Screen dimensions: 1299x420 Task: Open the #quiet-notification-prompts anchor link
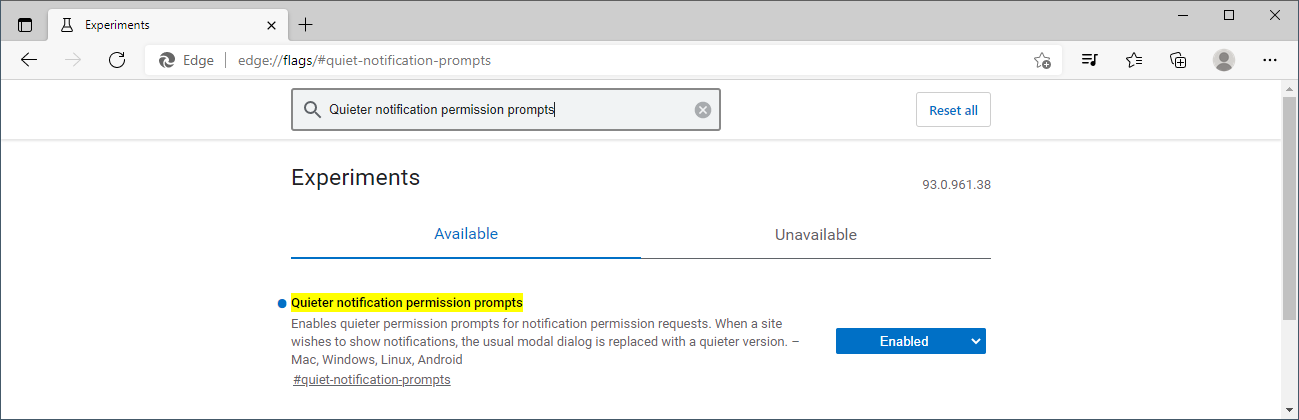372,380
